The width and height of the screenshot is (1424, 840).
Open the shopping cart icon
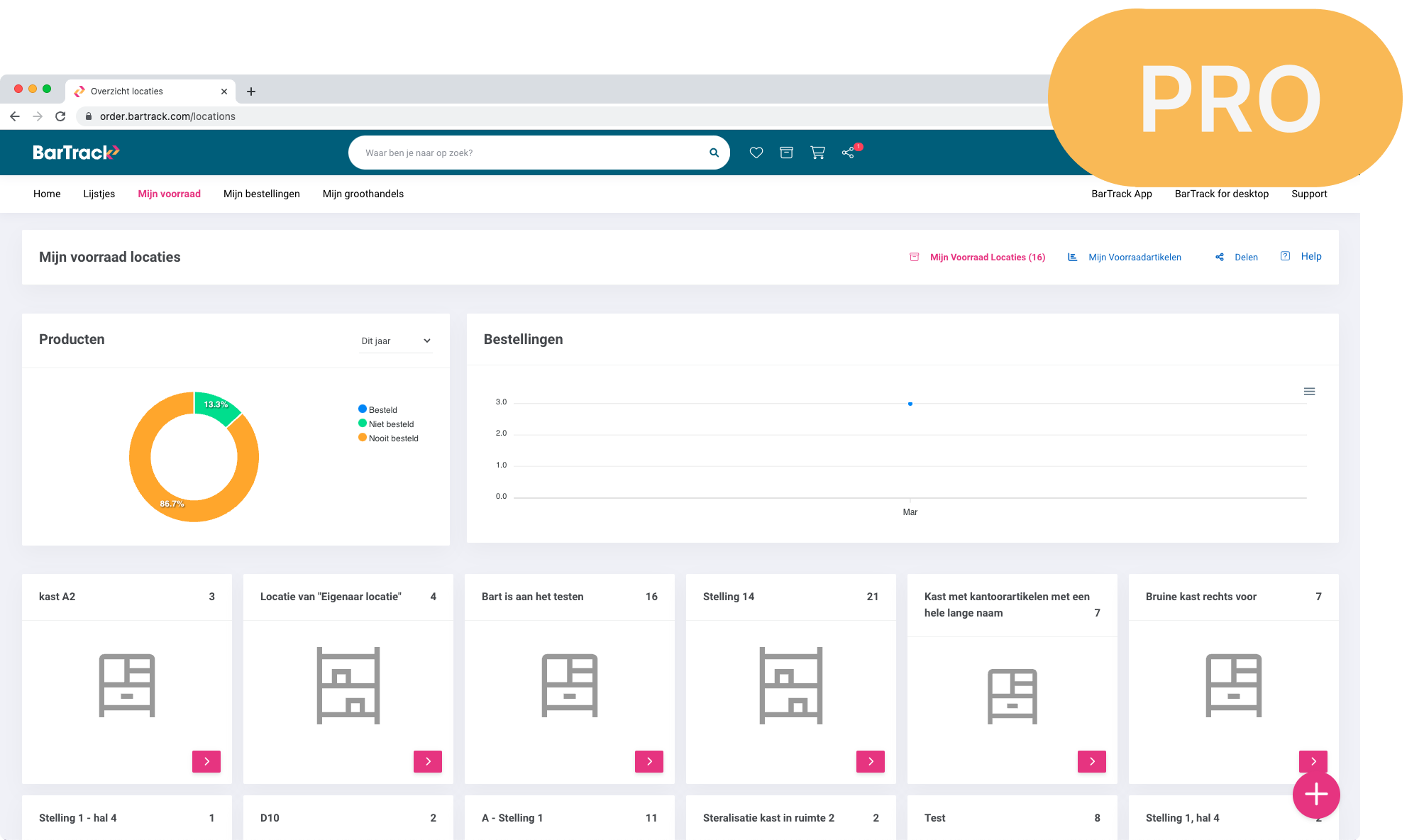point(817,153)
